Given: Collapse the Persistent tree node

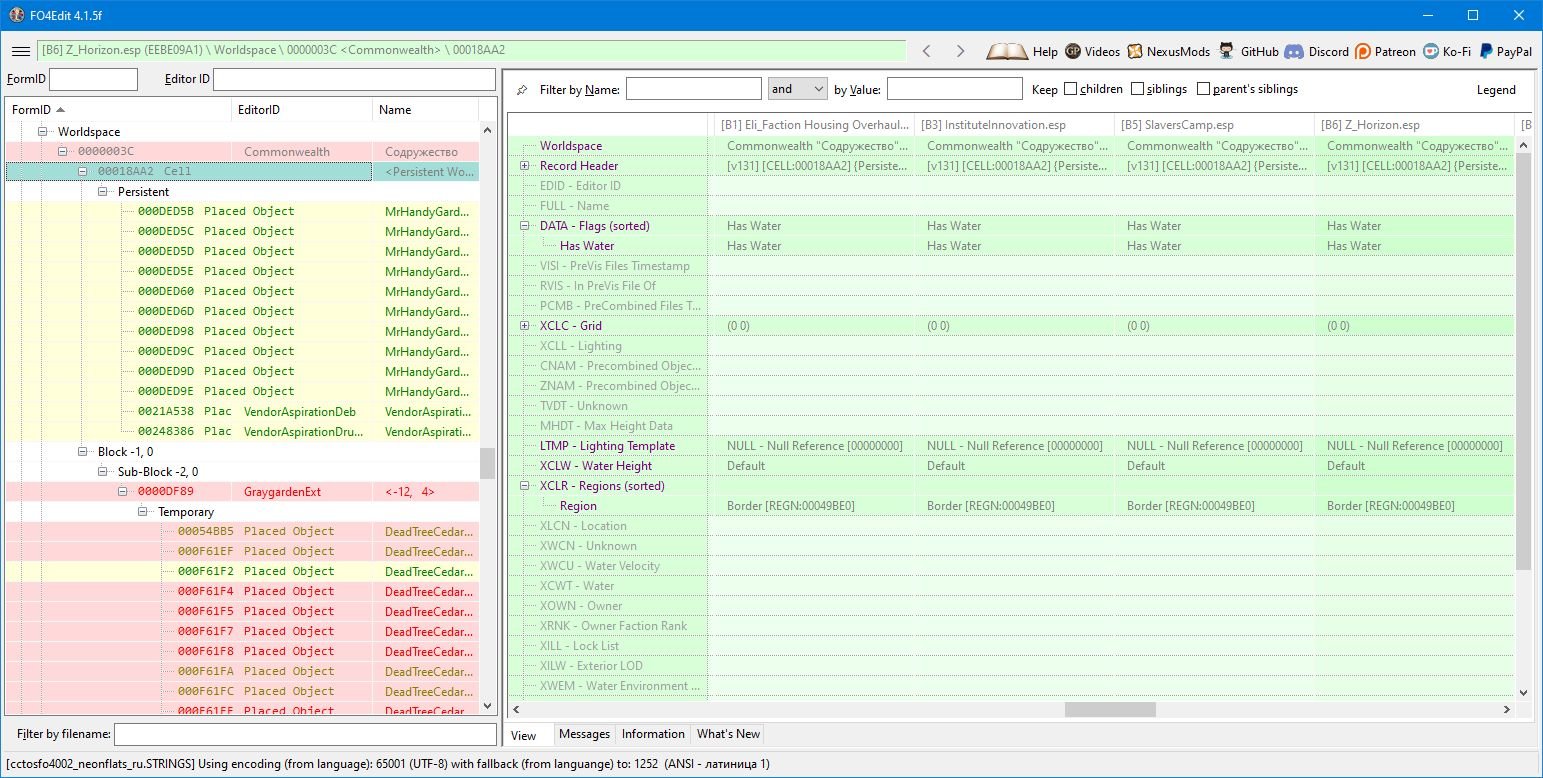Looking at the screenshot, I should click(104, 191).
